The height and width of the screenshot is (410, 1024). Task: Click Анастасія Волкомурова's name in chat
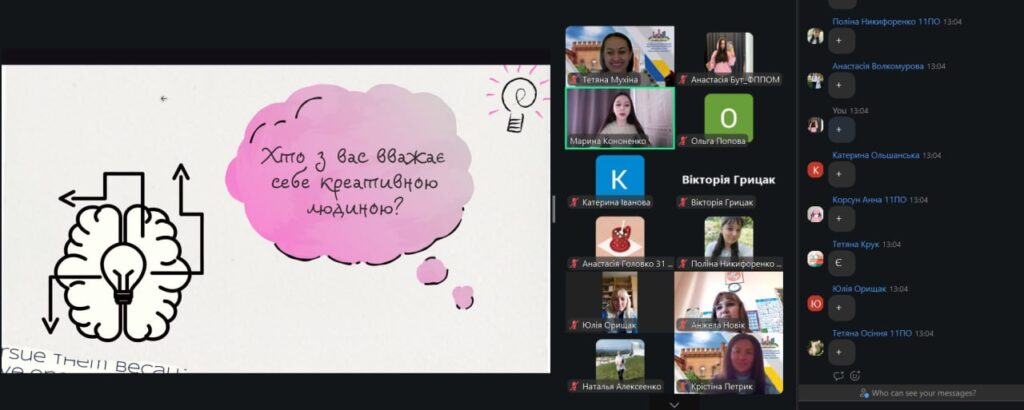pyautogui.click(x=878, y=66)
